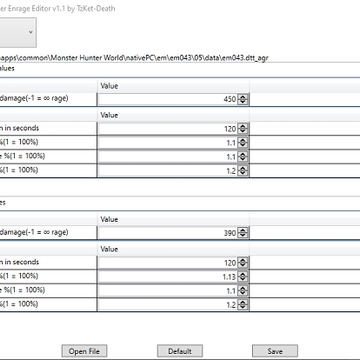Click the spinner arrows beside 1.1 in the 390 section
360x360 pixels.
click(243, 291)
